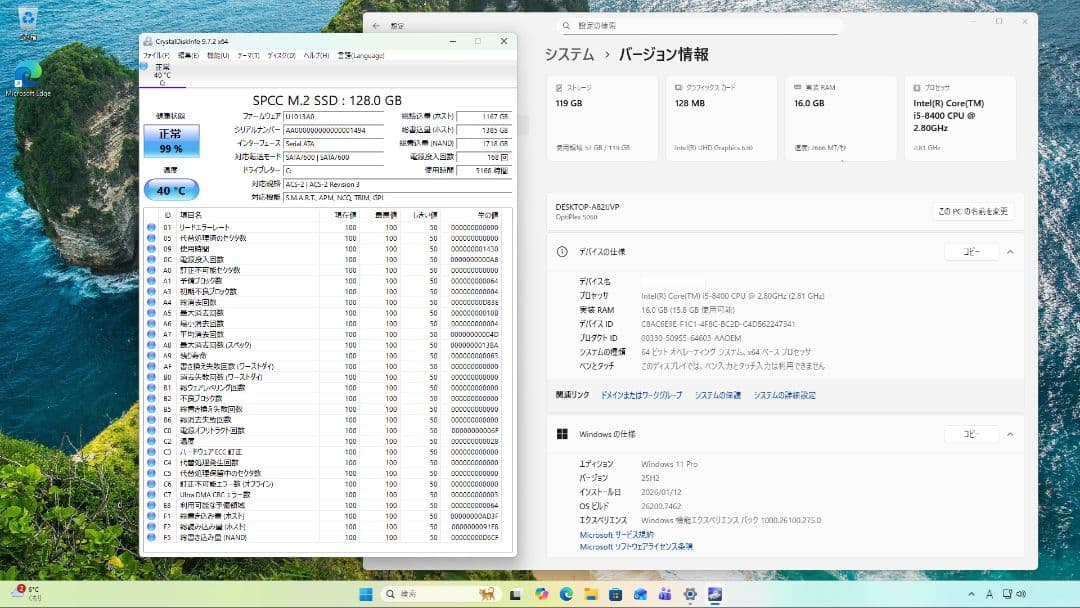Open Microsoft ソフトウェアライセンス条項 link
Viewport: 1080px width, 608px height.
point(636,547)
